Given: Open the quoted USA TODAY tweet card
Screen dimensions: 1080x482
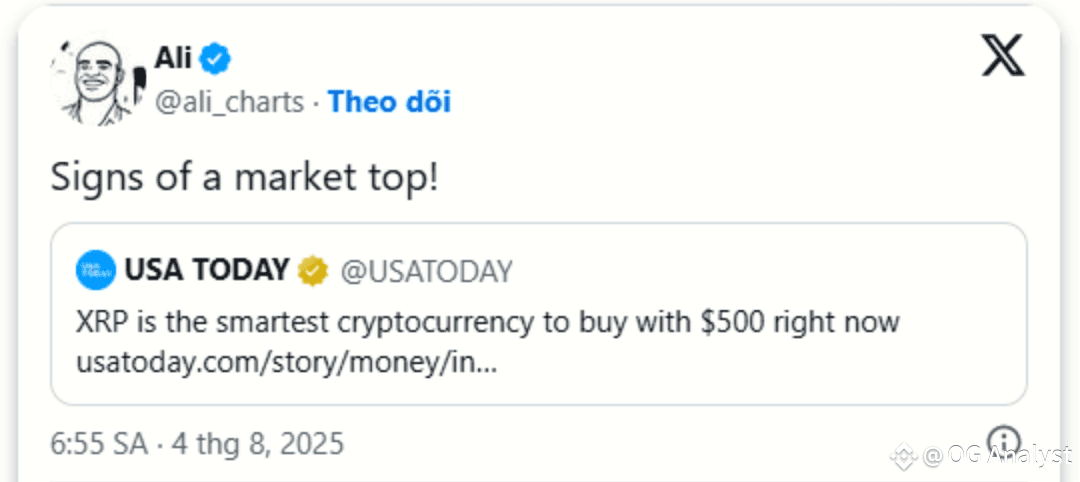Looking at the screenshot, I should coord(539,313).
